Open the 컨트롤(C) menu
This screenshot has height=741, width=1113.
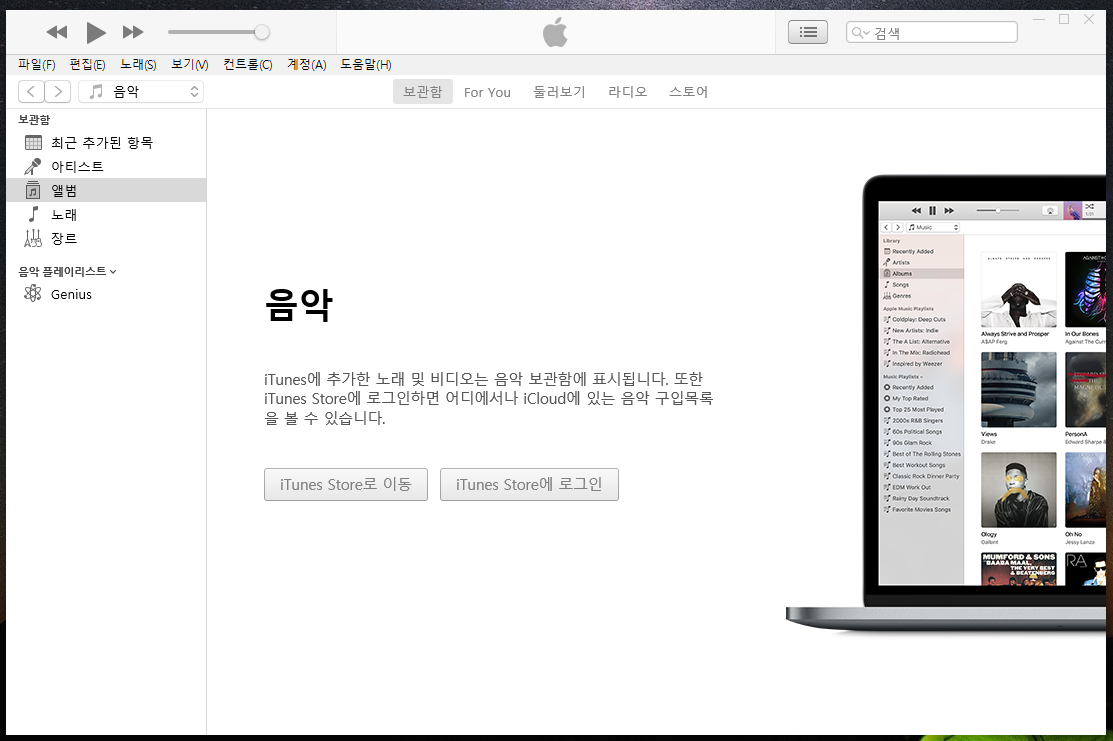click(x=248, y=65)
